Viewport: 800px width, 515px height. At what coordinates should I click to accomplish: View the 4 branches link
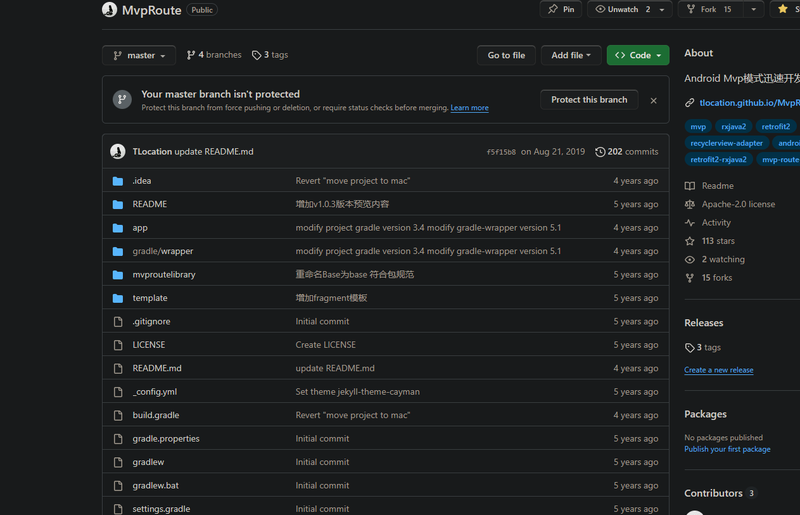214,55
